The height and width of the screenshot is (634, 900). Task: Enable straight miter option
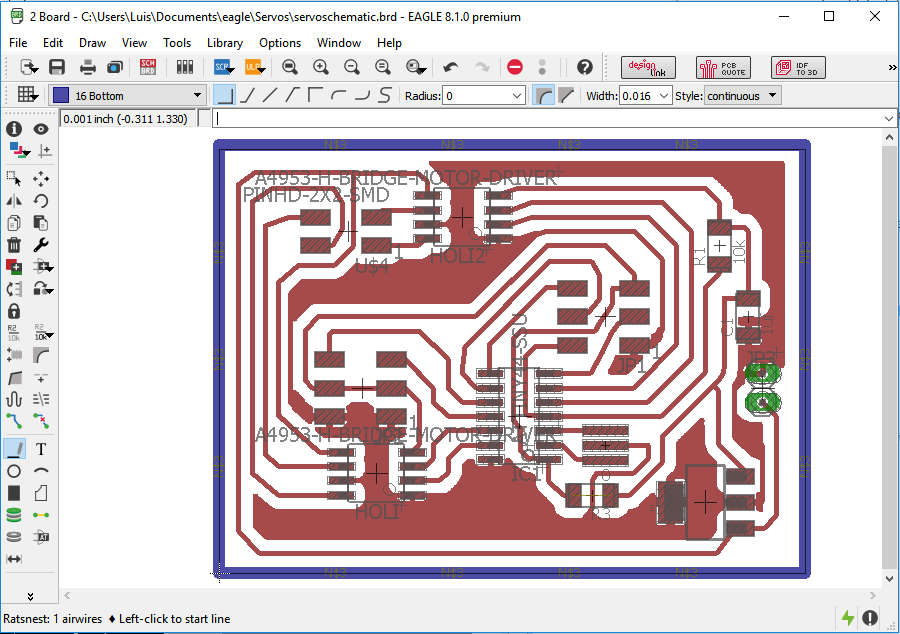point(566,95)
